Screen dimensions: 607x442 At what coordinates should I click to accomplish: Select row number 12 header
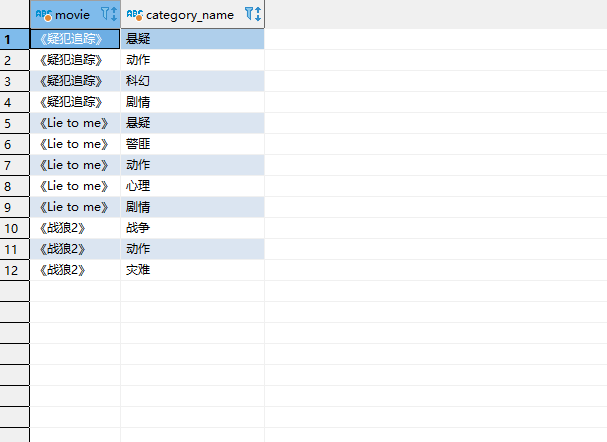(15, 270)
